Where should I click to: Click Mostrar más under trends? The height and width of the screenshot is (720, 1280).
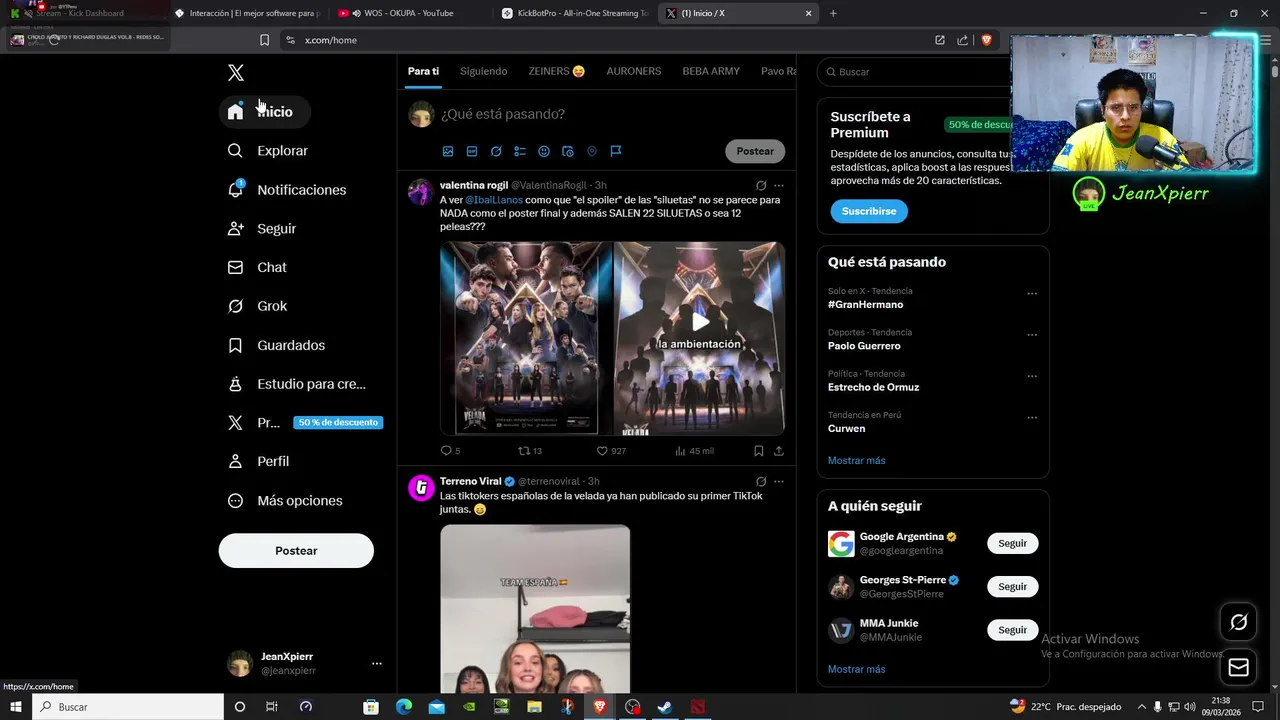(x=856, y=460)
